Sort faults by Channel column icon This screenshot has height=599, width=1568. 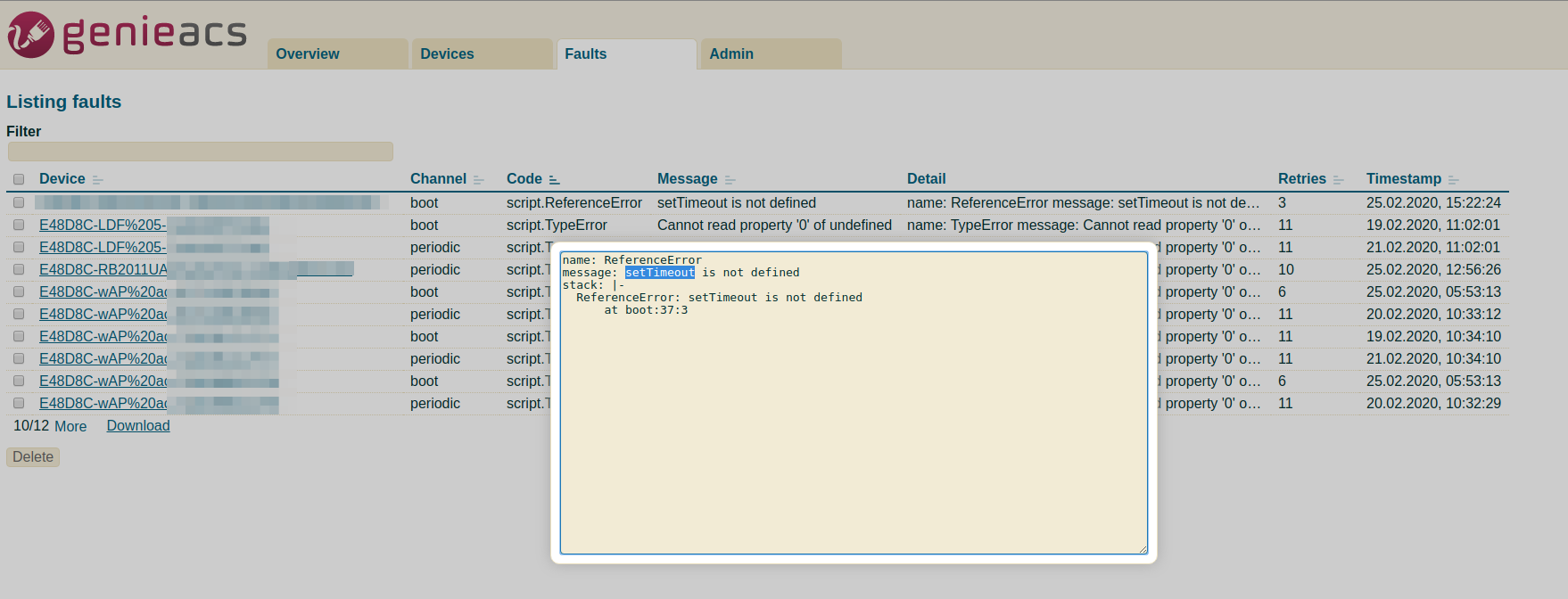[479, 180]
